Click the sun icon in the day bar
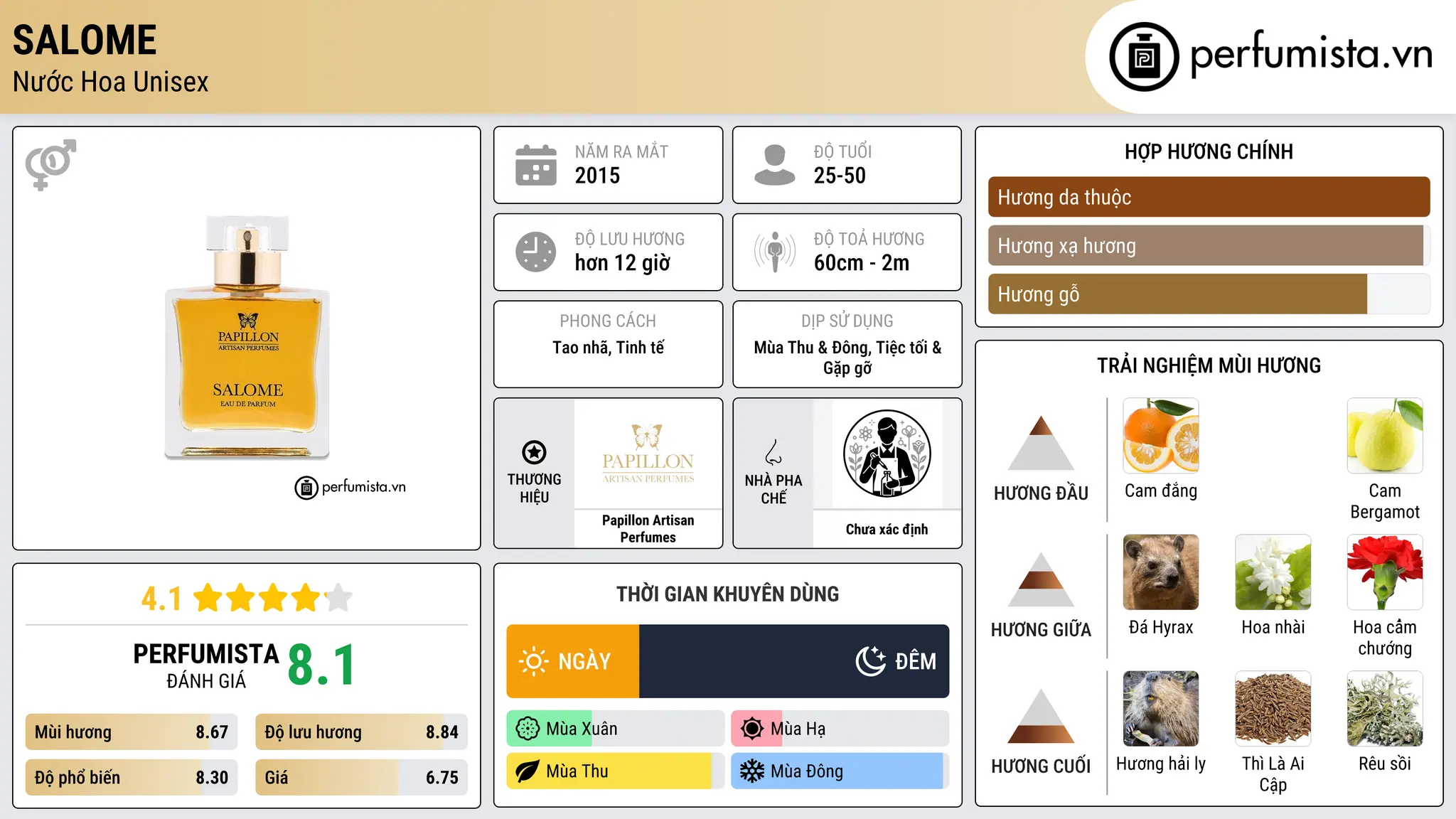This screenshot has height=819, width=1456. (533, 661)
